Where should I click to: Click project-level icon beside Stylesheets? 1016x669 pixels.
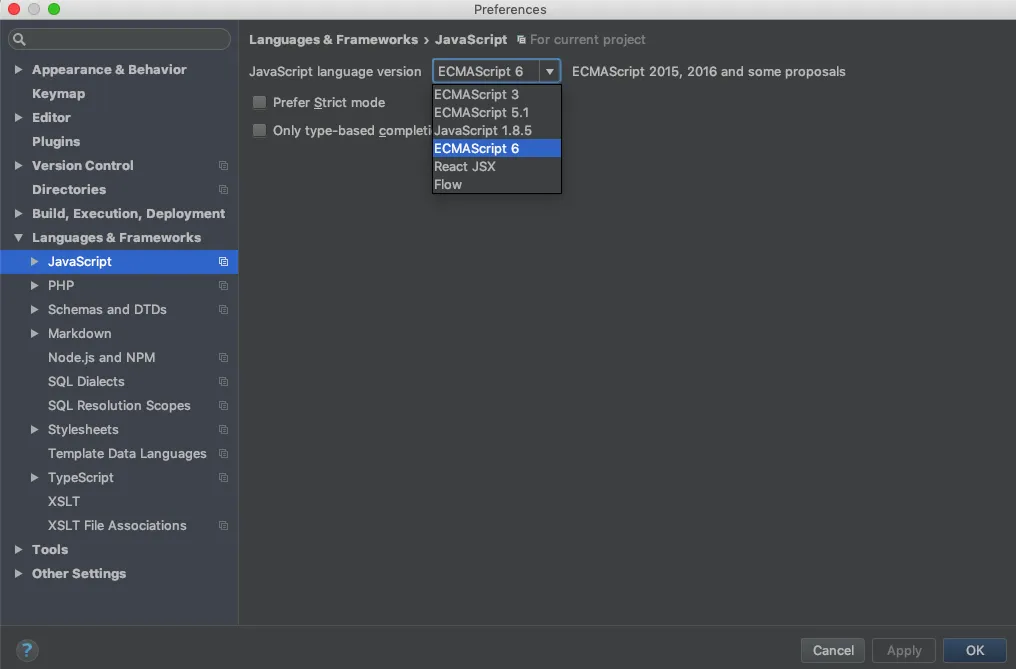coord(223,430)
